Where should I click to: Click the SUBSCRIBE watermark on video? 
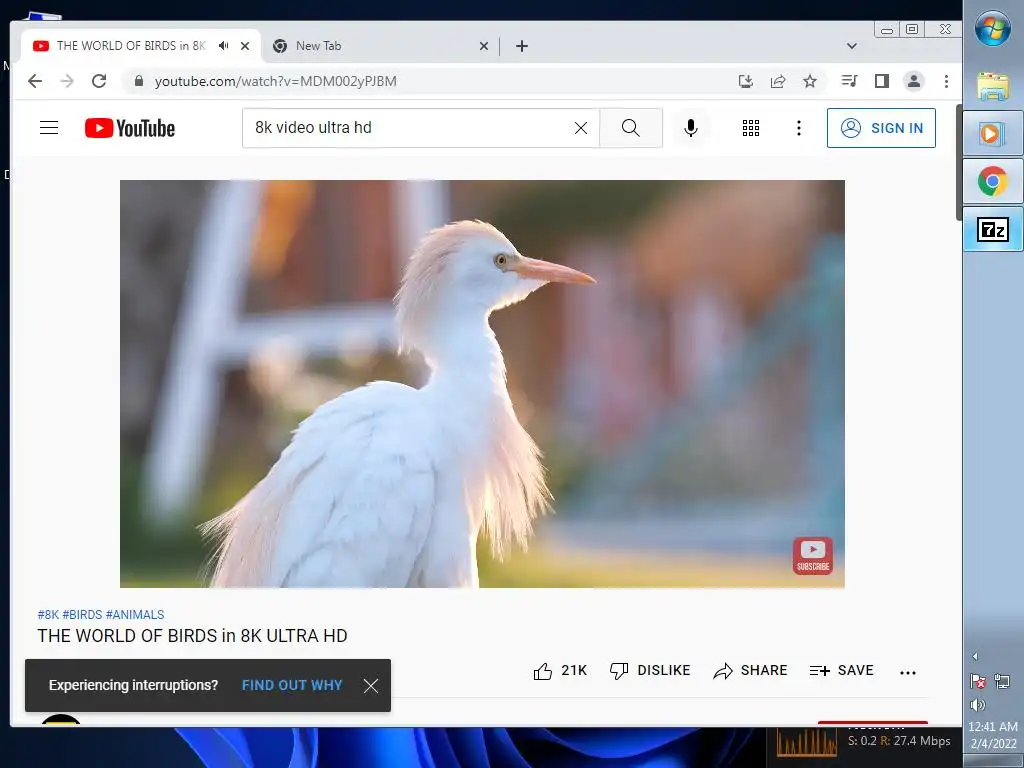pyautogui.click(x=813, y=556)
